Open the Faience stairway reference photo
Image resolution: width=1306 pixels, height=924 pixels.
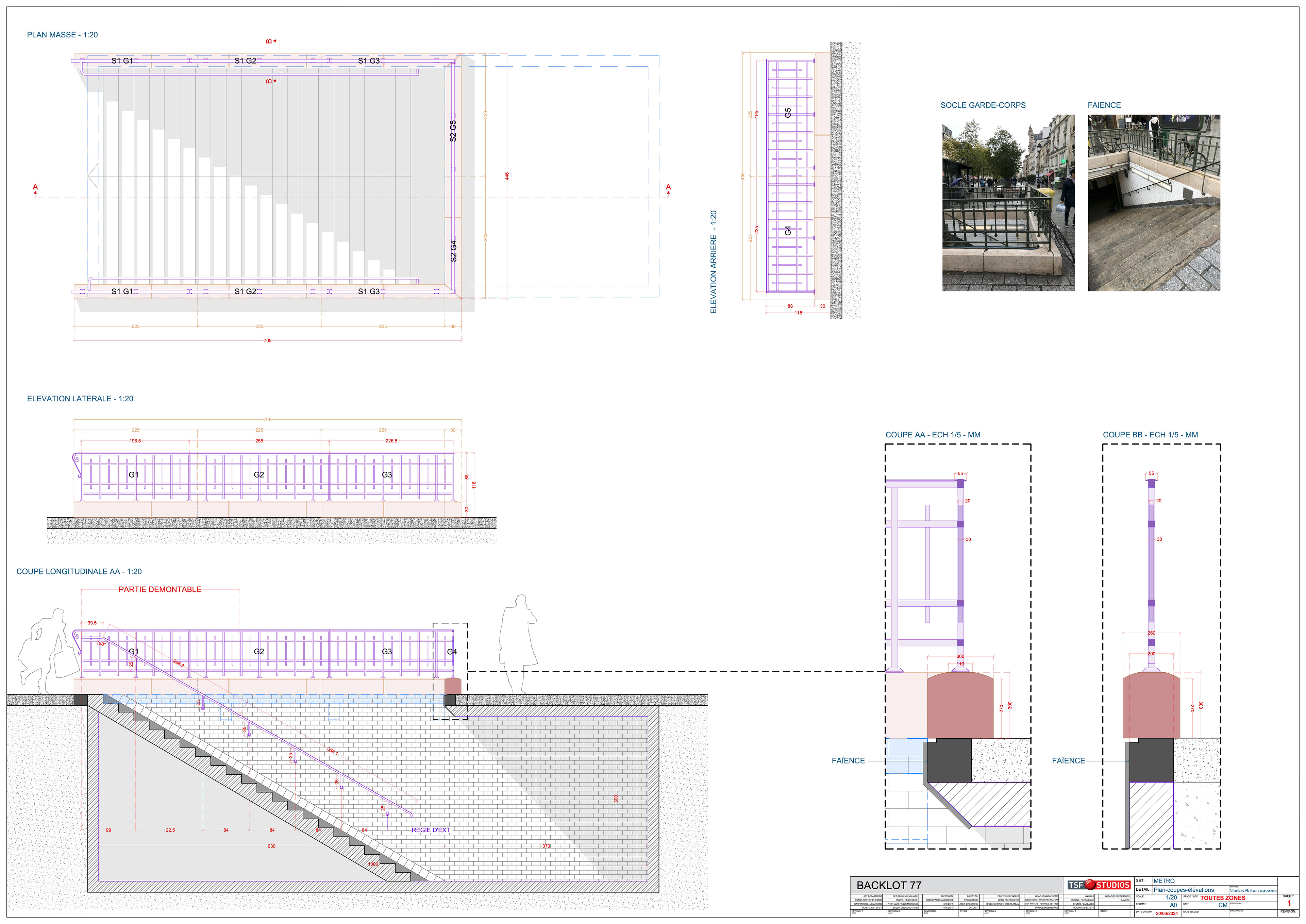click(x=1154, y=203)
